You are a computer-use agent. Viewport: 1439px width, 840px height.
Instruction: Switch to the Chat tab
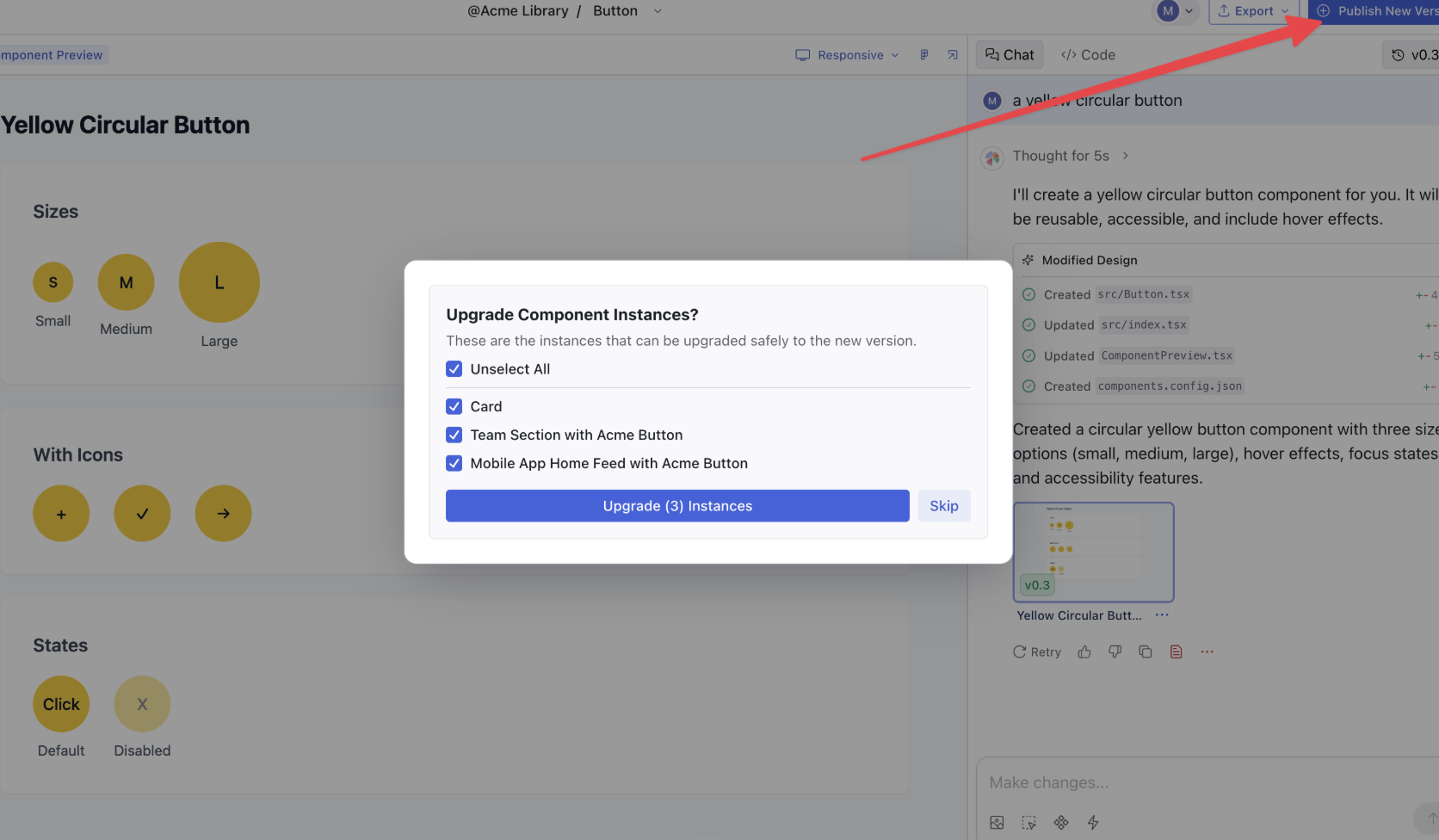[1010, 55]
